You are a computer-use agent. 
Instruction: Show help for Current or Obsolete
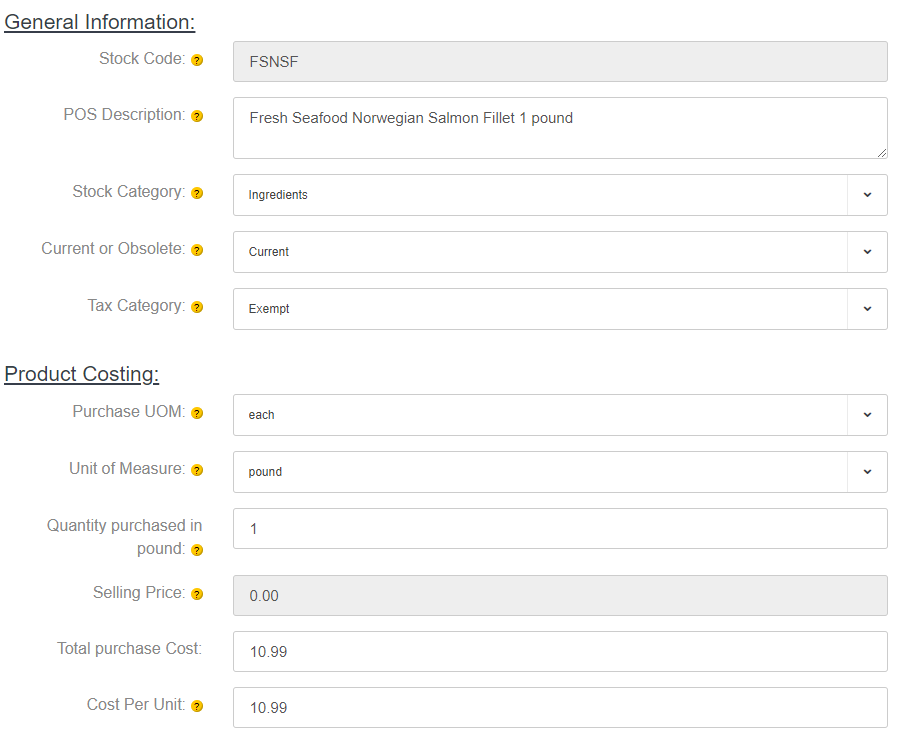(x=197, y=250)
